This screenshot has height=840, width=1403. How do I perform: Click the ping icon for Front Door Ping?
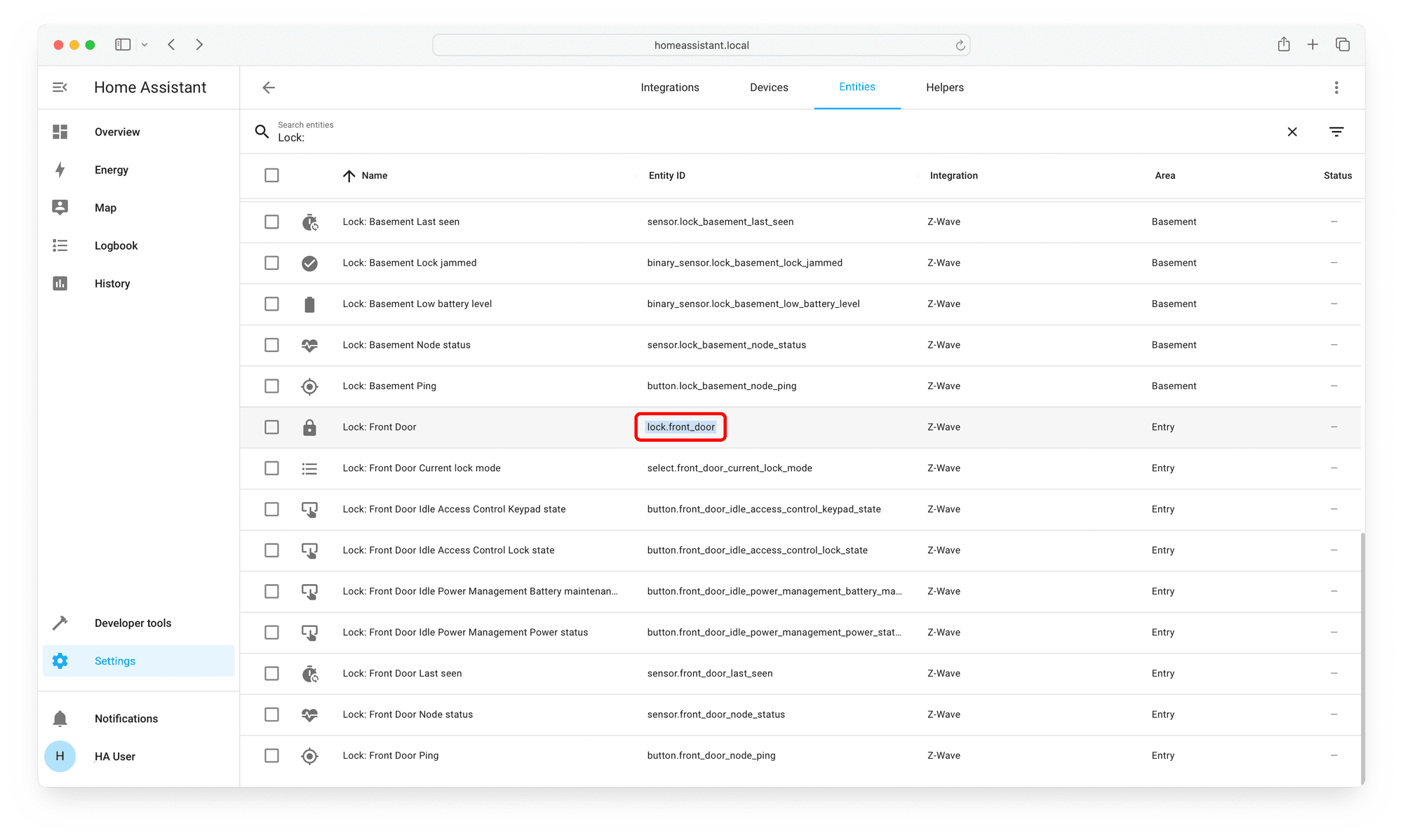tap(309, 756)
